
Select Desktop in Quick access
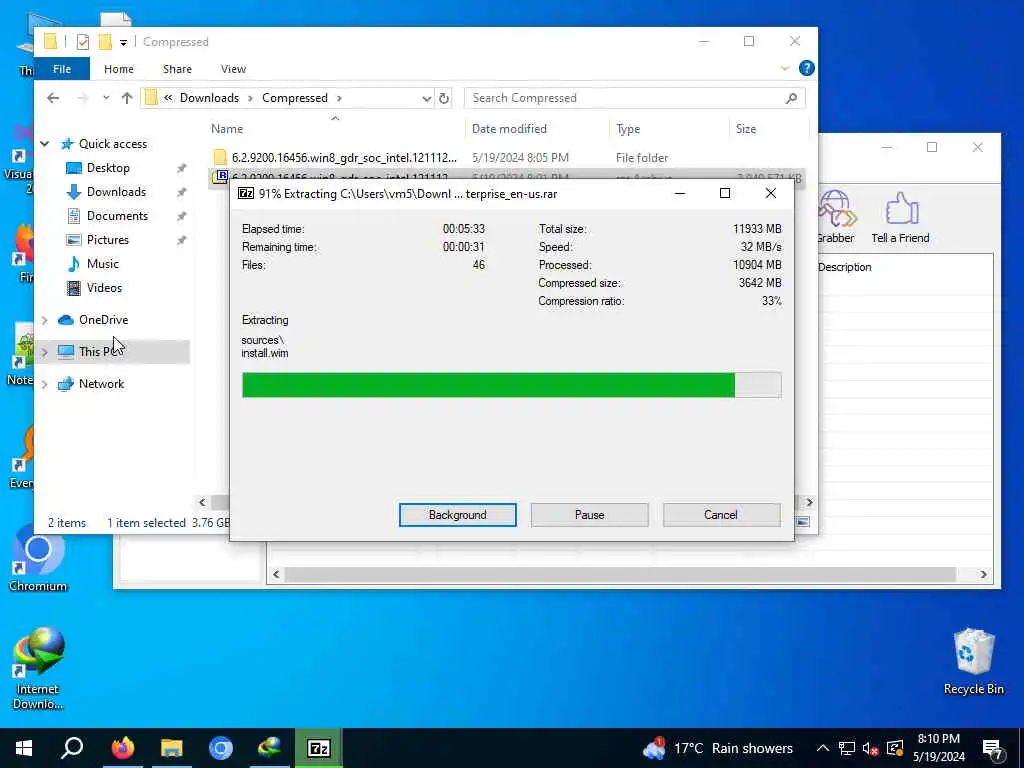point(108,168)
